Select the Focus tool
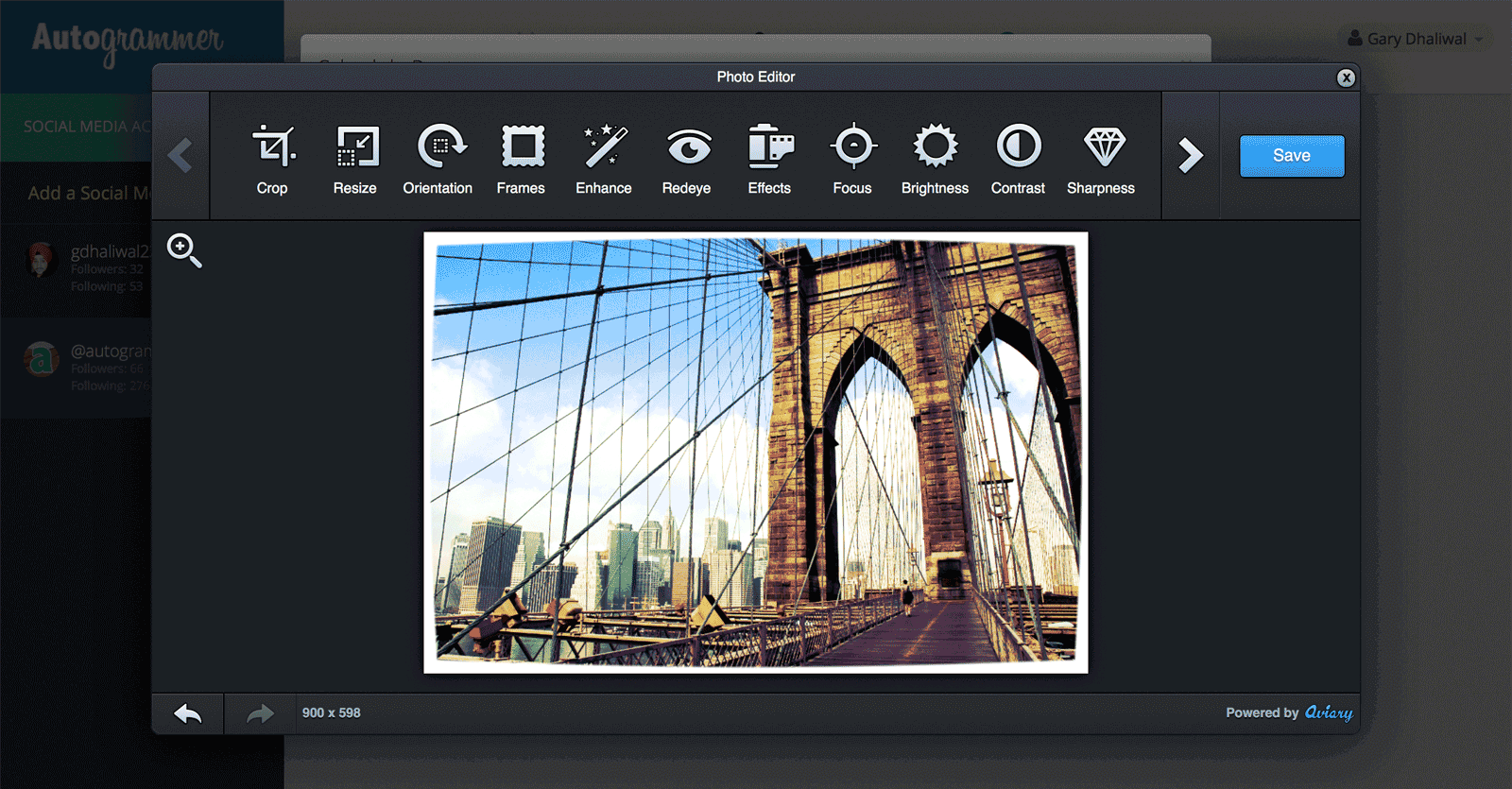Screen dimensions: 1512x789 tap(852, 158)
